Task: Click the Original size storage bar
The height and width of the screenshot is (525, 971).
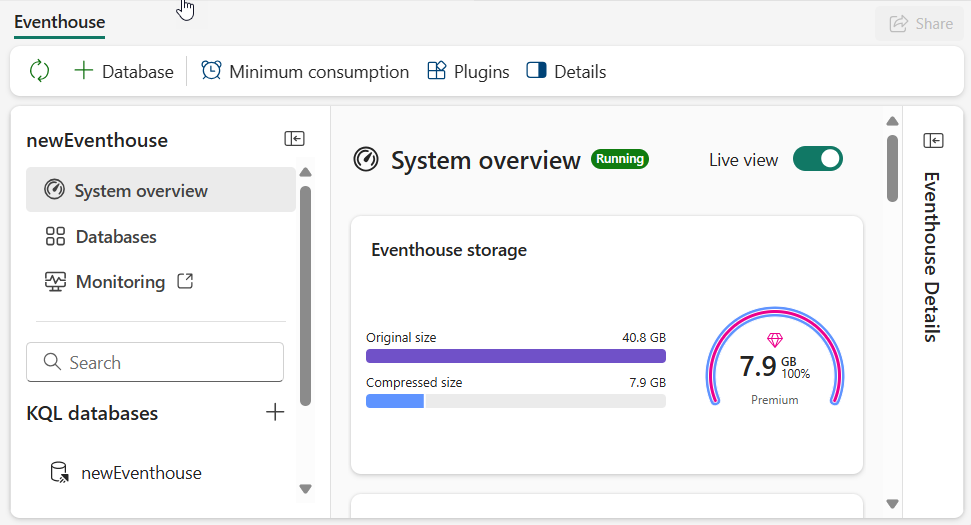Action: [515, 356]
